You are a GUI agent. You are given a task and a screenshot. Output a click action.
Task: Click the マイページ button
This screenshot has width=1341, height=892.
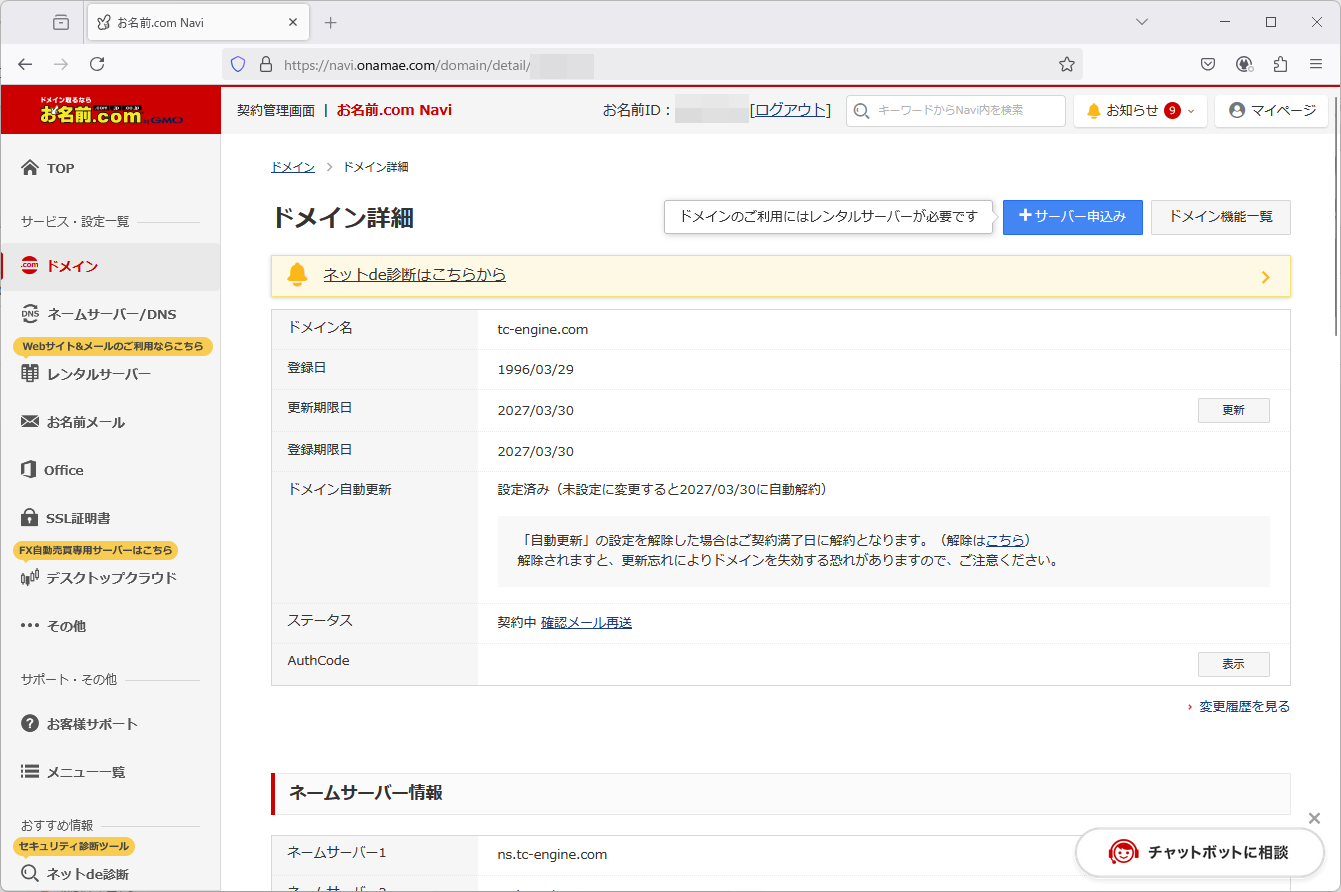point(1272,111)
